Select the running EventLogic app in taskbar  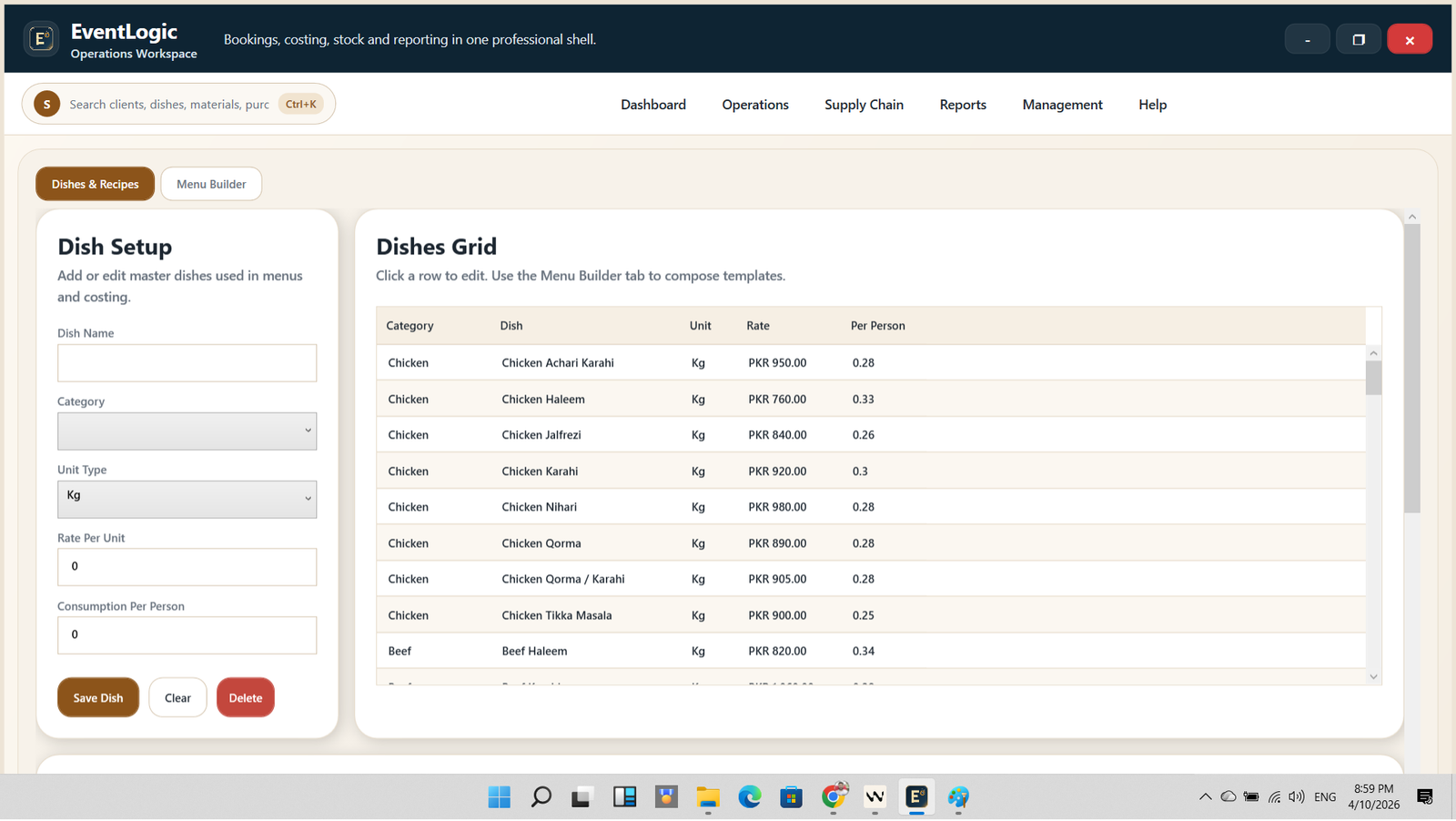tap(915, 796)
